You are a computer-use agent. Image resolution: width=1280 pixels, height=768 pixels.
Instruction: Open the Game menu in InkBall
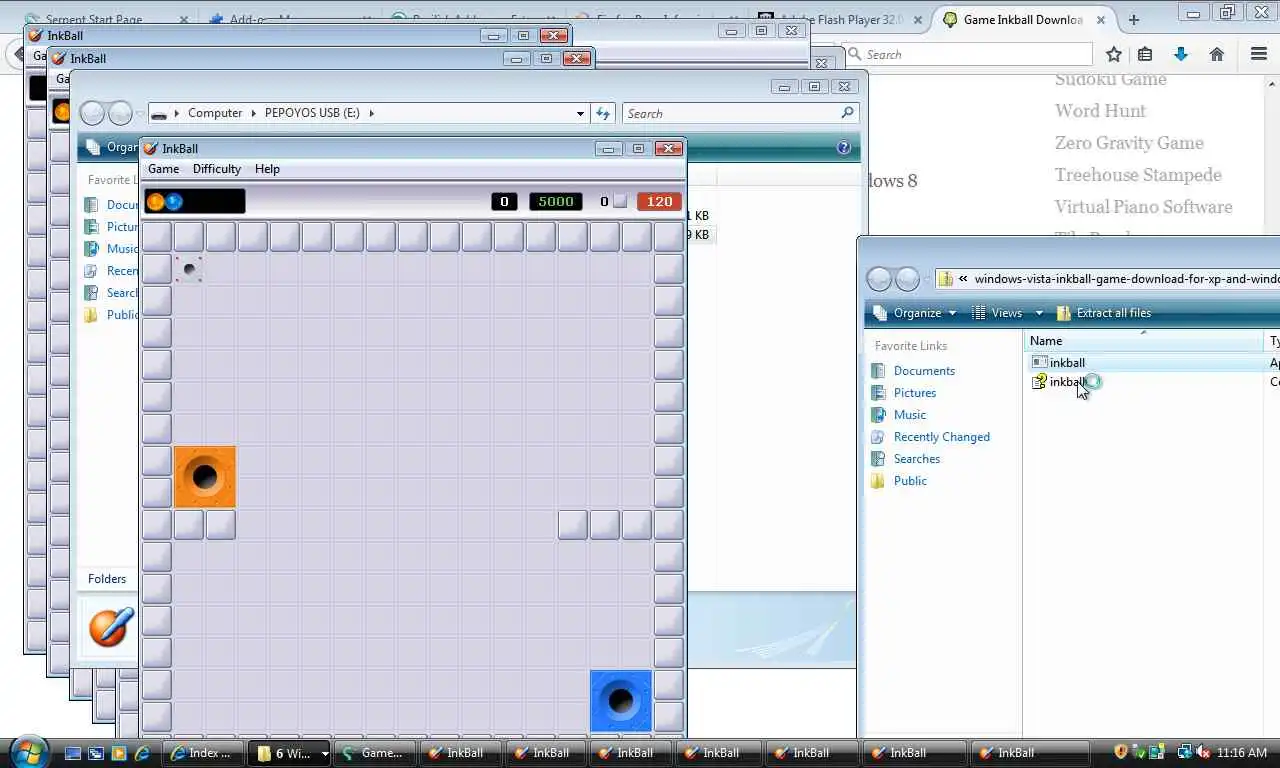[x=163, y=169]
